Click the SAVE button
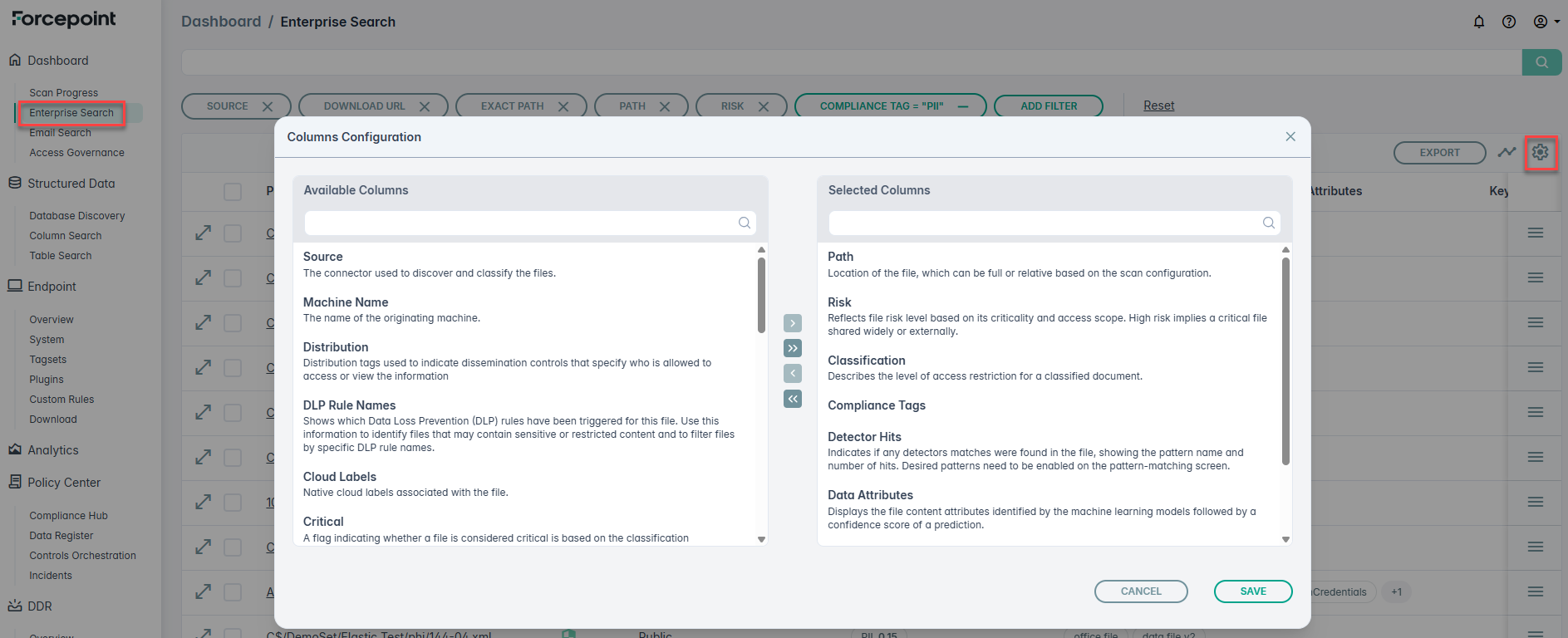Image resolution: width=1568 pixels, height=638 pixels. (x=1252, y=591)
